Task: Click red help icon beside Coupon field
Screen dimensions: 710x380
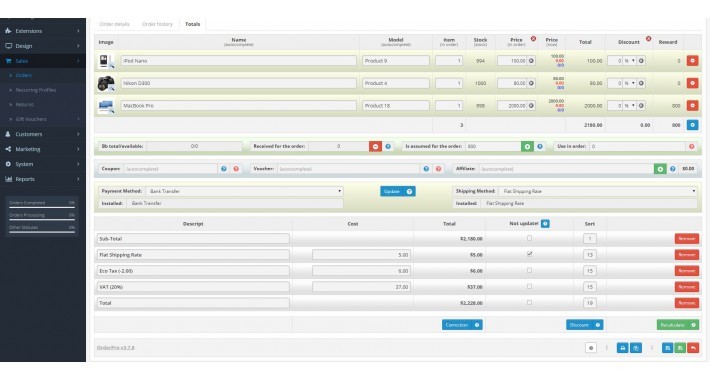Action: (x=236, y=168)
